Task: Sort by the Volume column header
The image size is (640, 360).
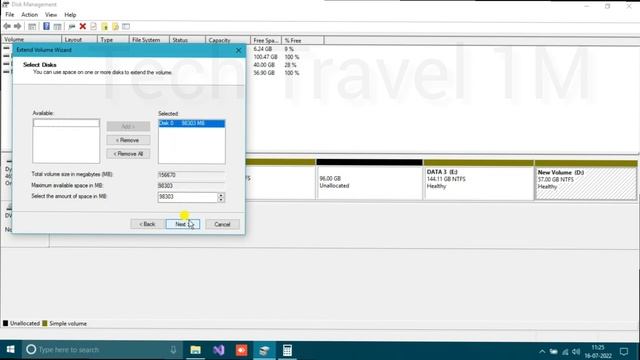Action: [31, 40]
